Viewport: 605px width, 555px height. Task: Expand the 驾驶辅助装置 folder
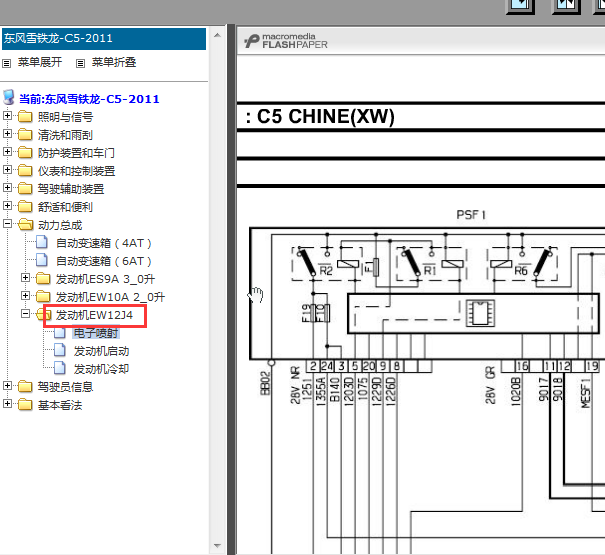click(x=7, y=188)
